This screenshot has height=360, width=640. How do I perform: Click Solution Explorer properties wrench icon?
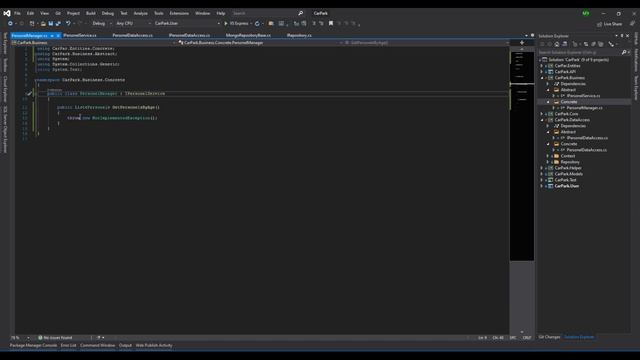pyautogui.click(x=611, y=44)
